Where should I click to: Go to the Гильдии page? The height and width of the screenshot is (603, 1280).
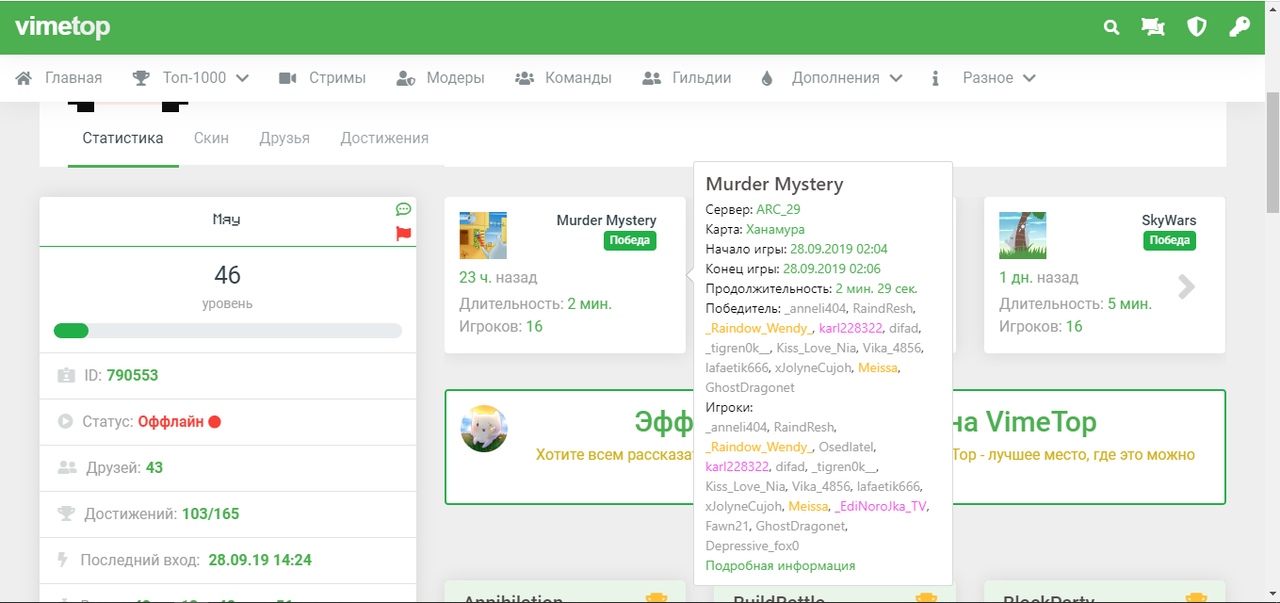(x=687, y=78)
